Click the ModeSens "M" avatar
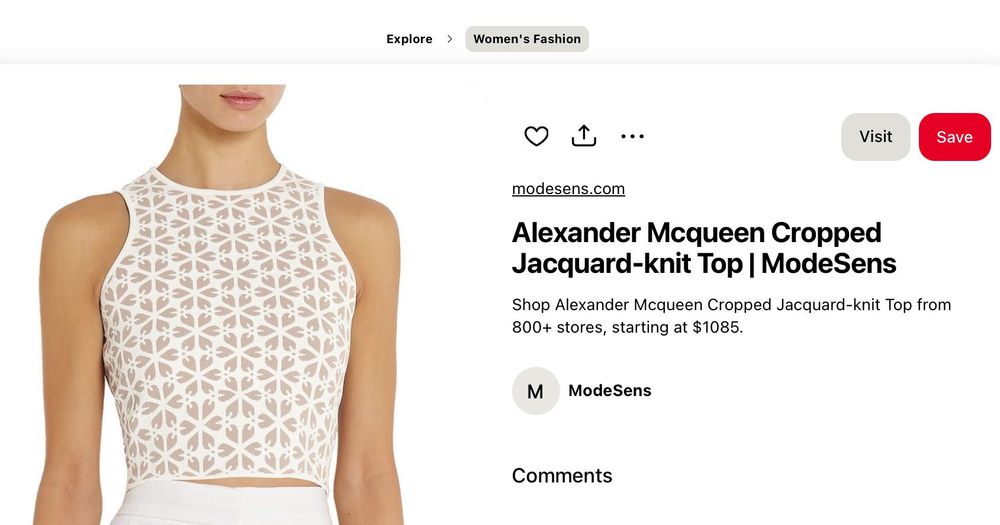Screen dimensions: 1000x525 tap(535, 391)
